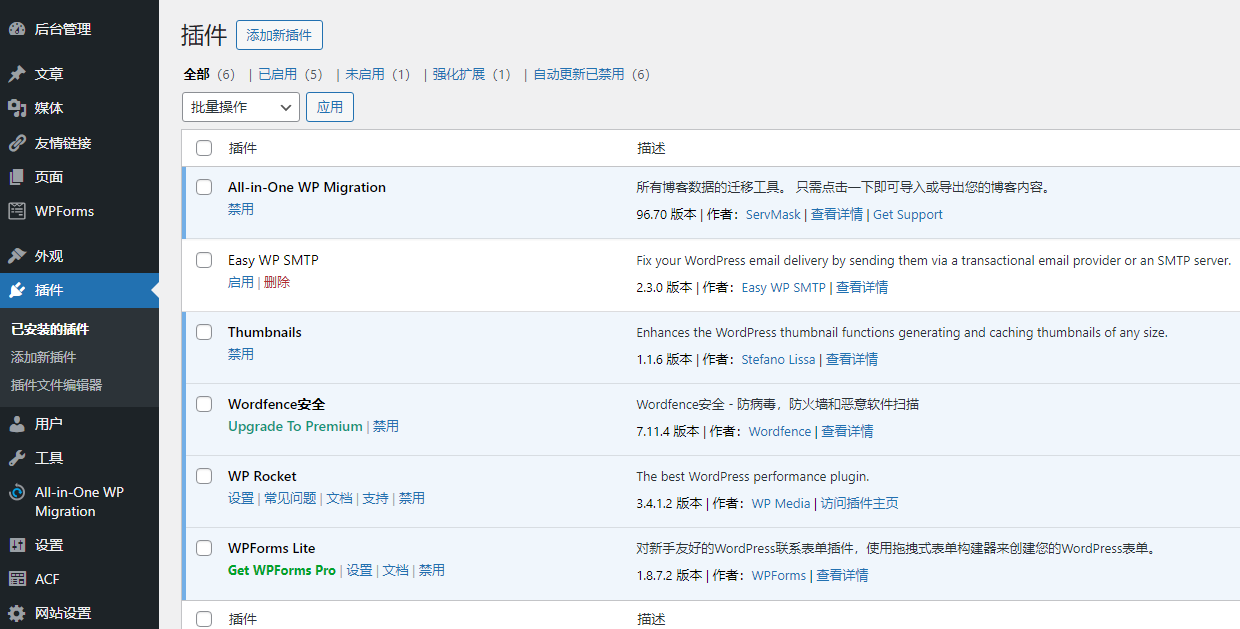The height and width of the screenshot is (629, 1240).
Task: Click 禁用 link in the Wordfence row
Action: coord(386,426)
